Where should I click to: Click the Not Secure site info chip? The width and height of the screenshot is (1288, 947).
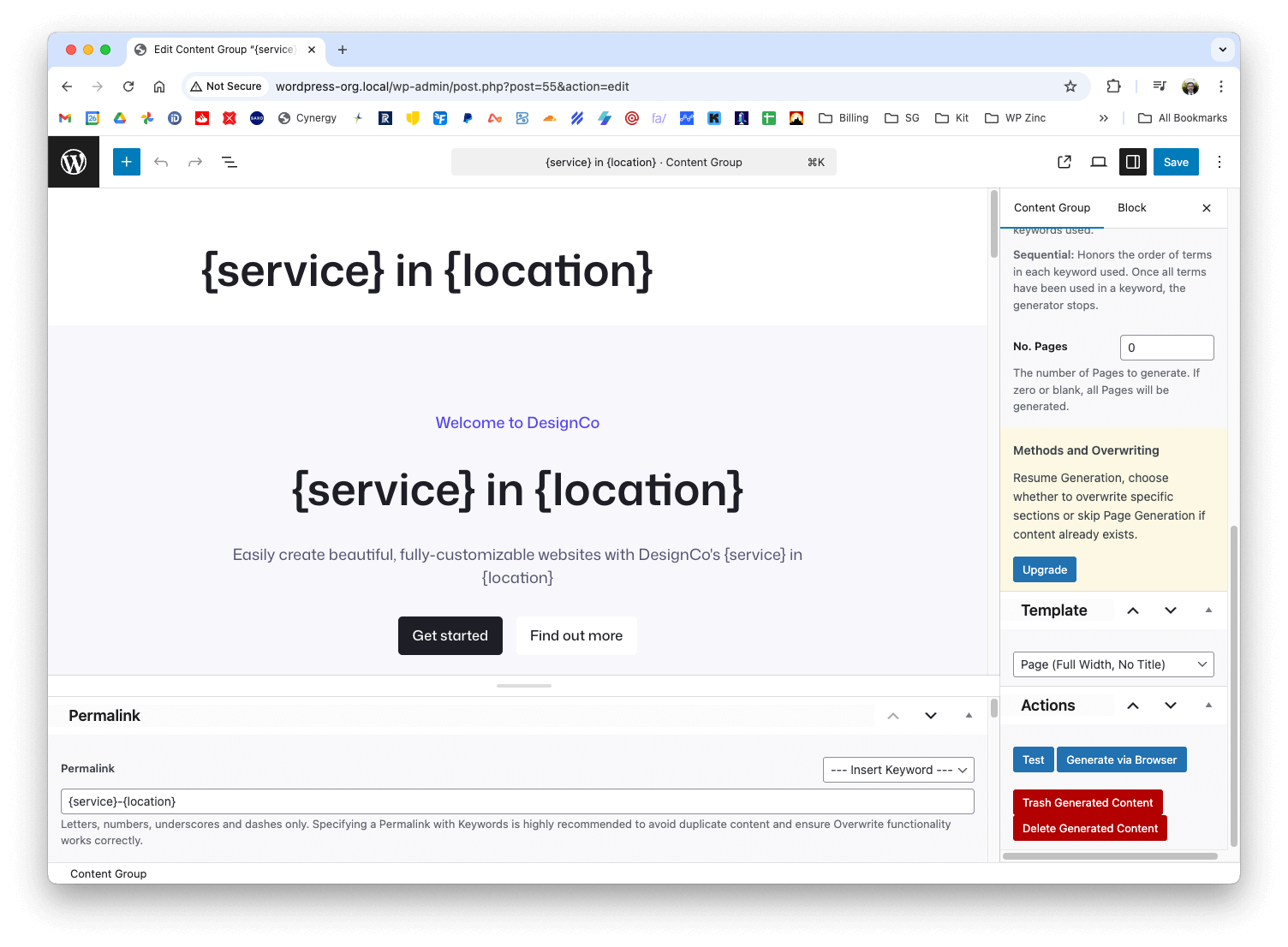point(226,86)
